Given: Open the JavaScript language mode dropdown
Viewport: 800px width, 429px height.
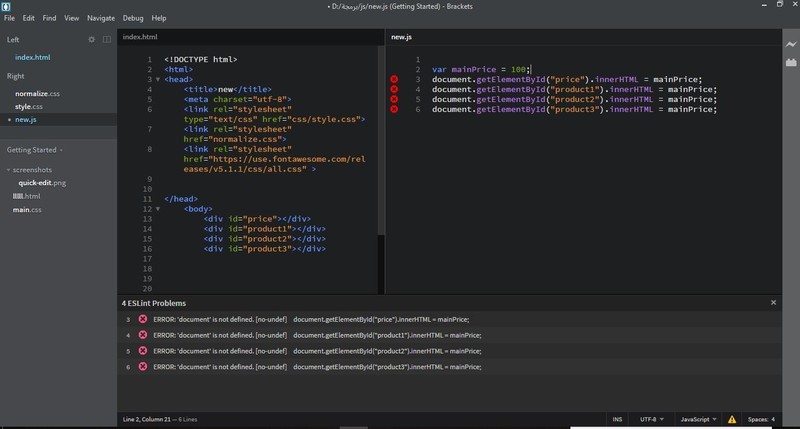Looking at the screenshot, I should 697,419.
